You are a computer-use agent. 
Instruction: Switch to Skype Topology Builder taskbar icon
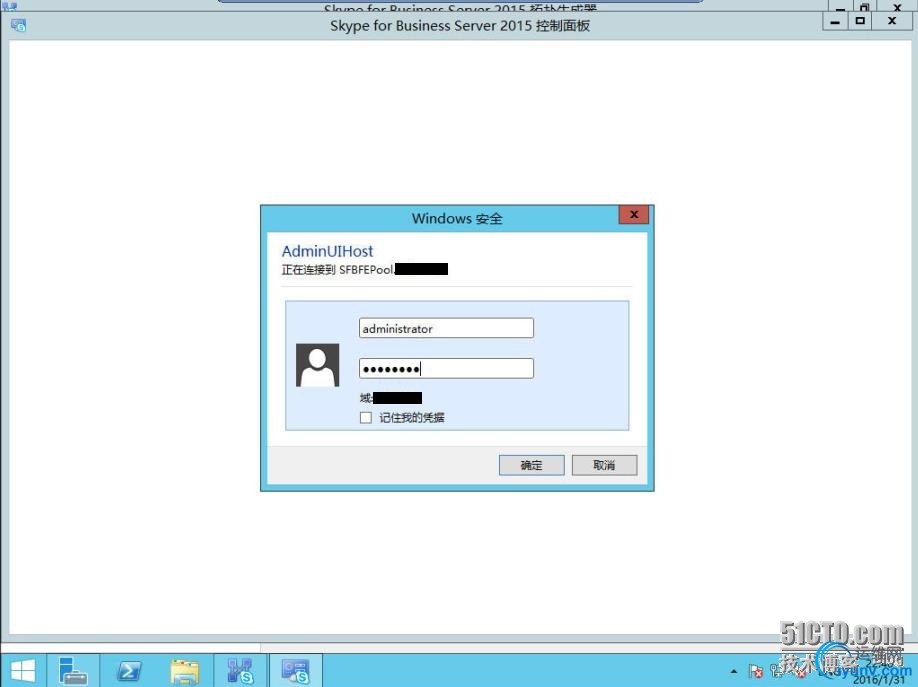(240, 671)
